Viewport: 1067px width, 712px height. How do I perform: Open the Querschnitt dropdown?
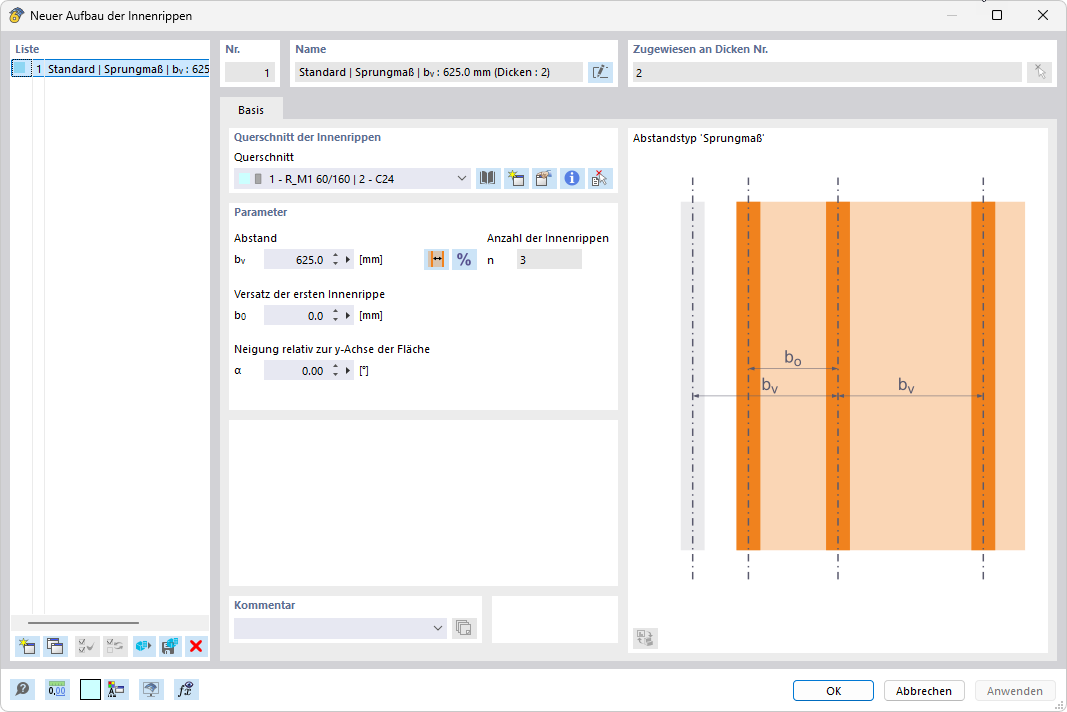pos(461,178)
